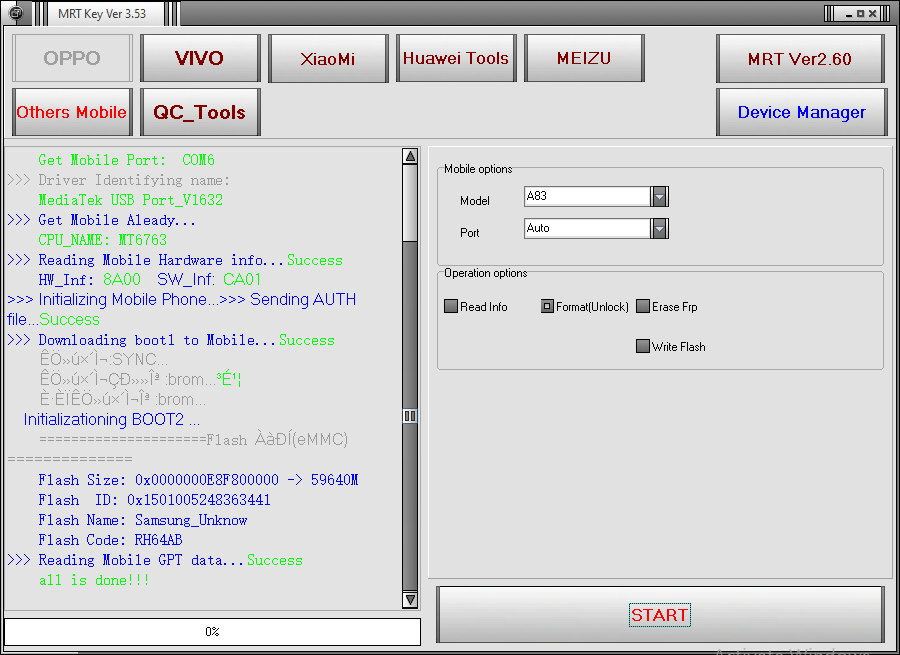Click the START button
The width and height of the screenshot is (900, 655).
click(x=660, y=614)
